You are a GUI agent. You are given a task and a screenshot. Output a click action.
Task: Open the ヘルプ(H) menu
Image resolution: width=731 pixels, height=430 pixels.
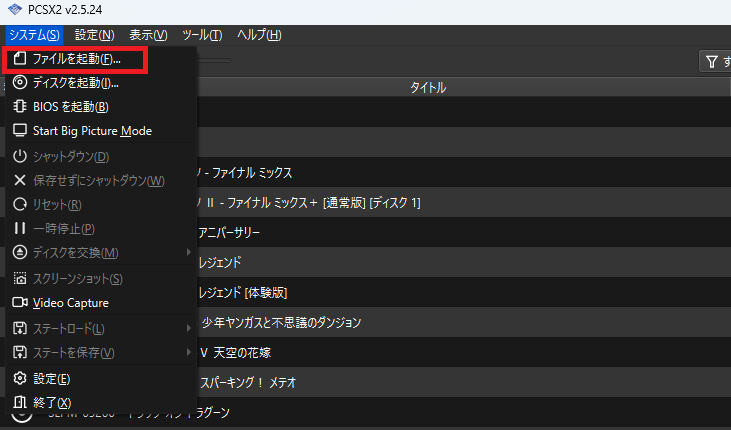[x=259, y=35]
